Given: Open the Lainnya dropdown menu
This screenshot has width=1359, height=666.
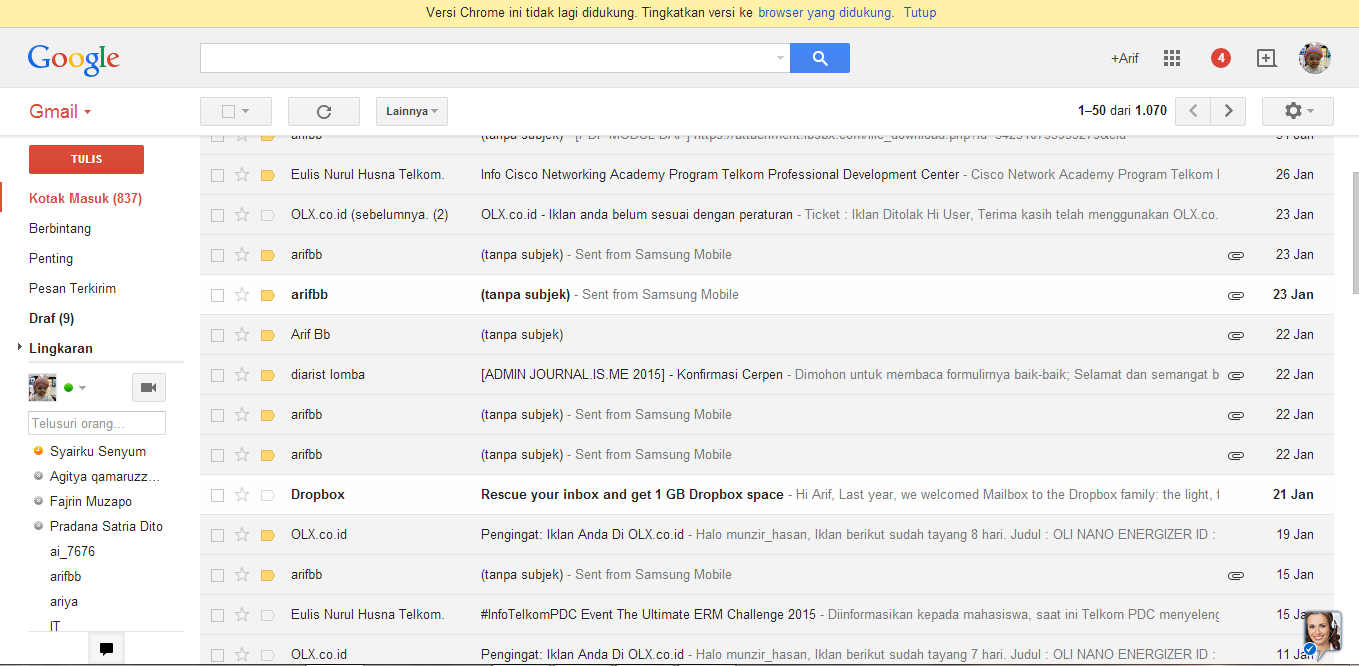Looking at the screenshot, I should click(412, 111).
